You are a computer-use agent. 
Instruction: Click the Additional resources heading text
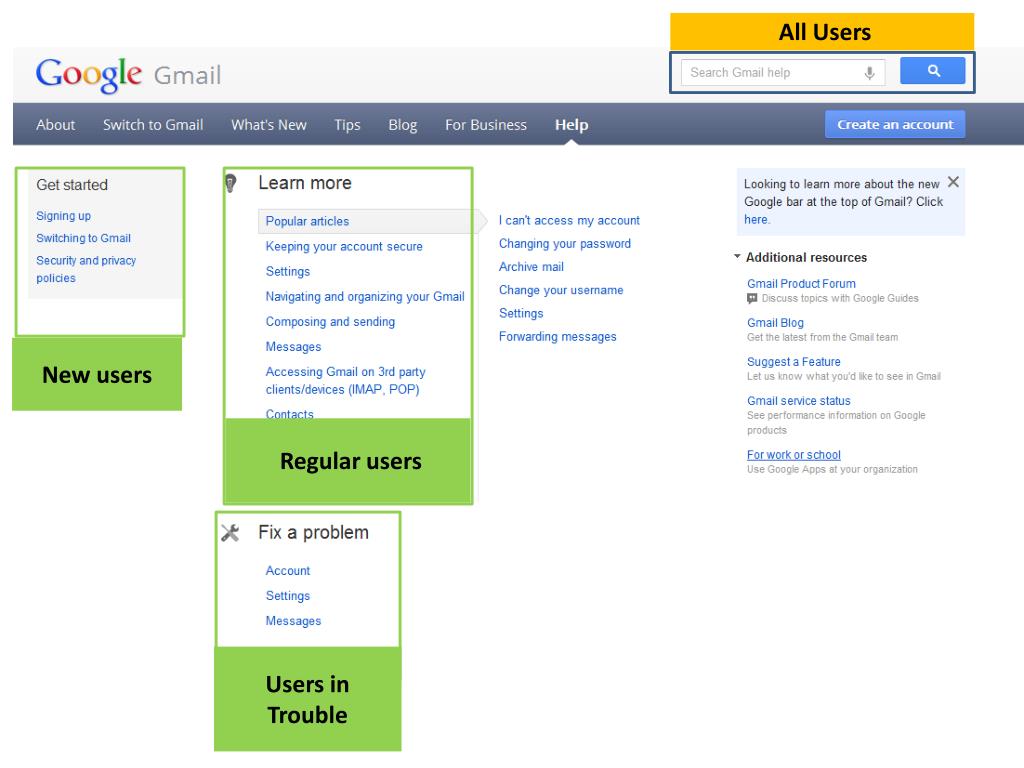806,257
